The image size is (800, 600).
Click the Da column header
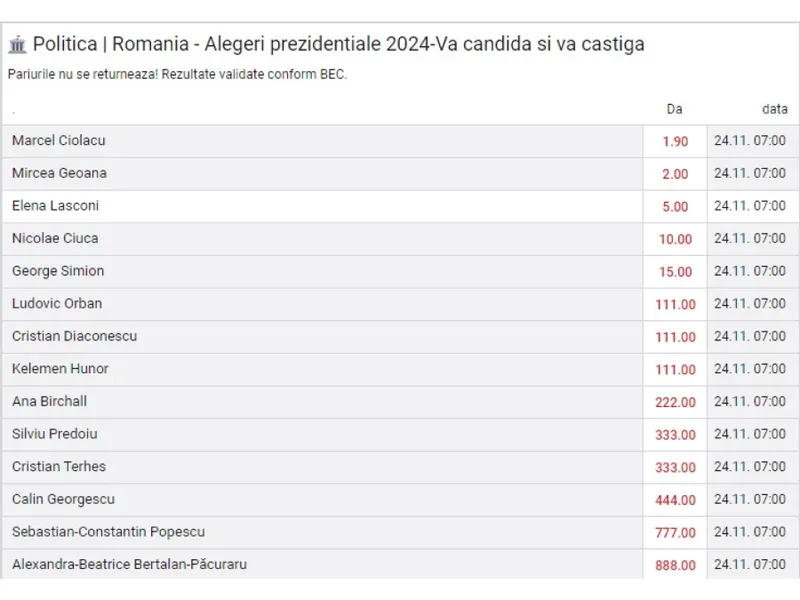coord(674,109)
